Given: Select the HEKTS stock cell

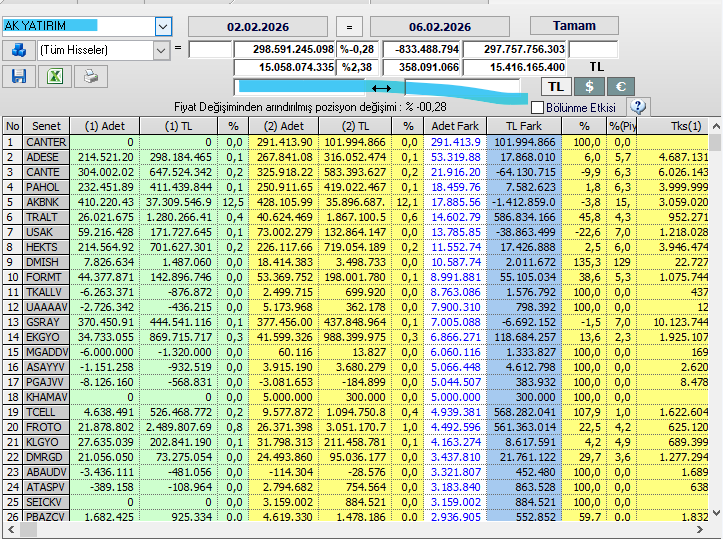Looking at the screenshot, I should [x=46, y=247].
